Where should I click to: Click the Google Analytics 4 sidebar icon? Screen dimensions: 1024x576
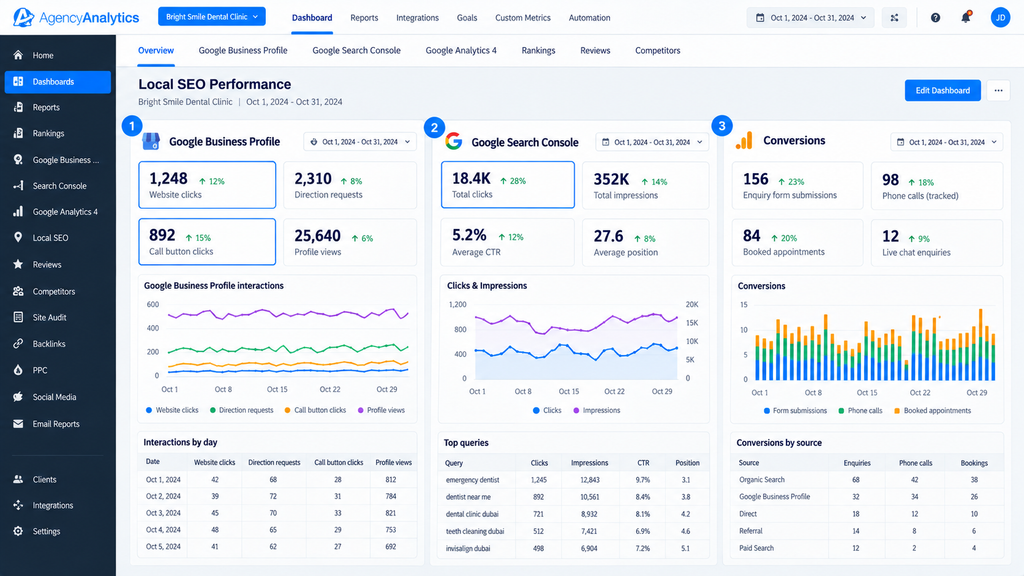coord(18,212)
